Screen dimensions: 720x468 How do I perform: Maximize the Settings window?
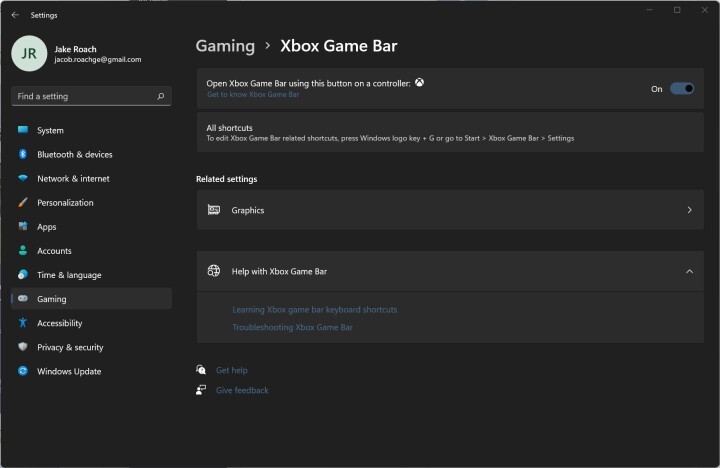tap(677, 10)
